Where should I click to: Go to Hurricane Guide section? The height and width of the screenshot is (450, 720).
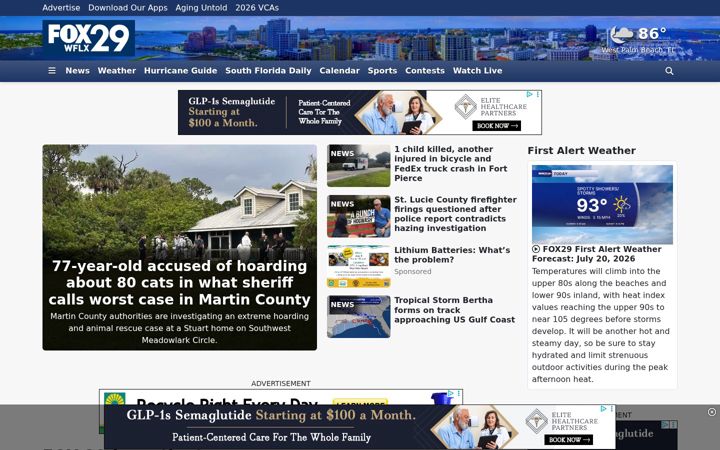(x=180, y=71)
